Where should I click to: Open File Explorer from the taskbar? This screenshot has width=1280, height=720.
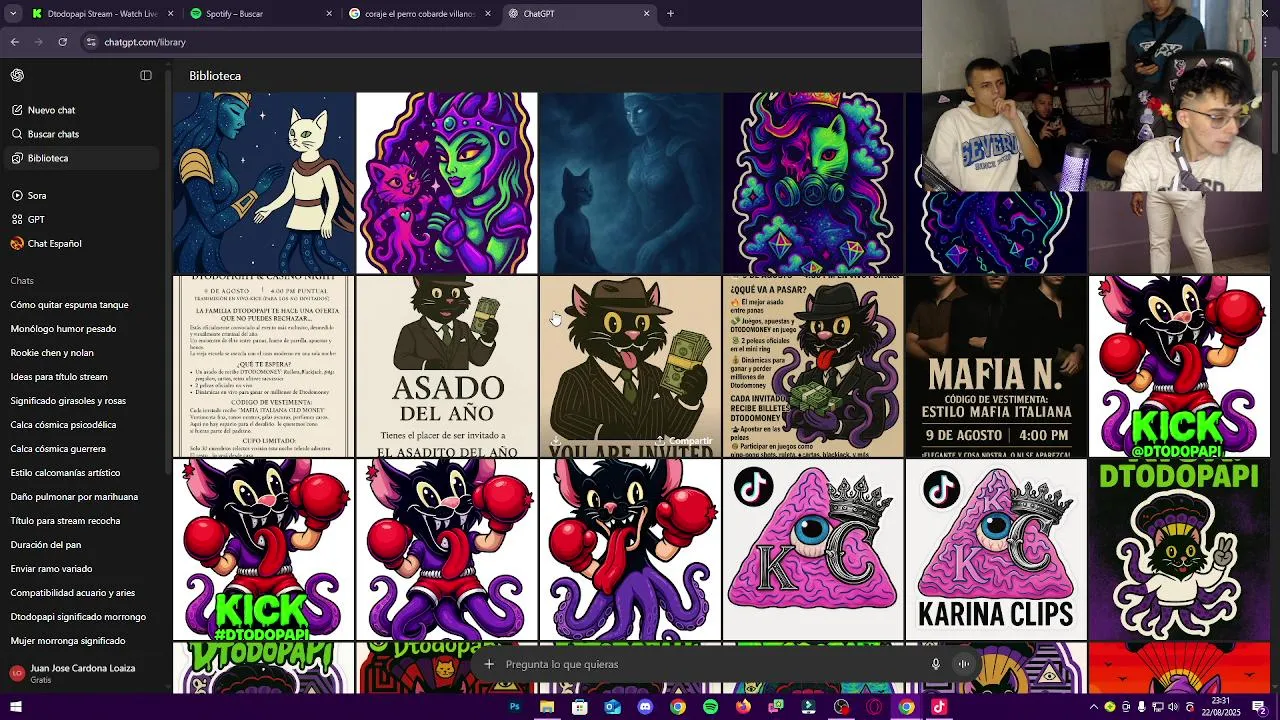(547, 707)
